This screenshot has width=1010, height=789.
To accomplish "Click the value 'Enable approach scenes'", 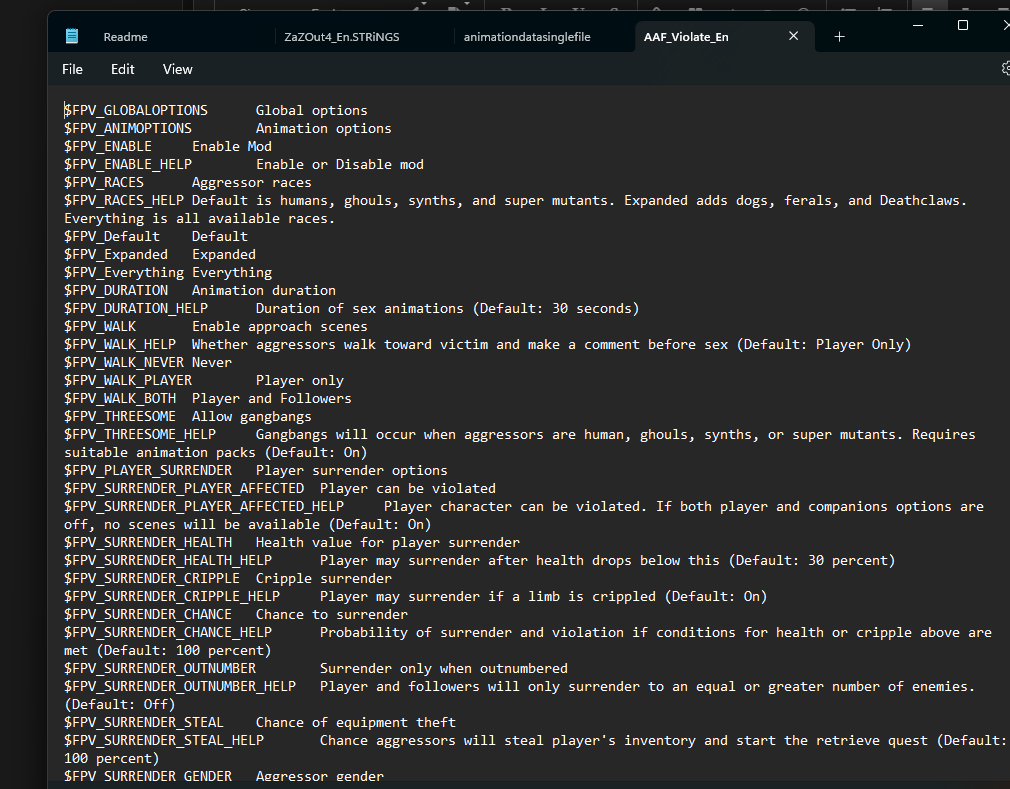I will coord(280,327).
